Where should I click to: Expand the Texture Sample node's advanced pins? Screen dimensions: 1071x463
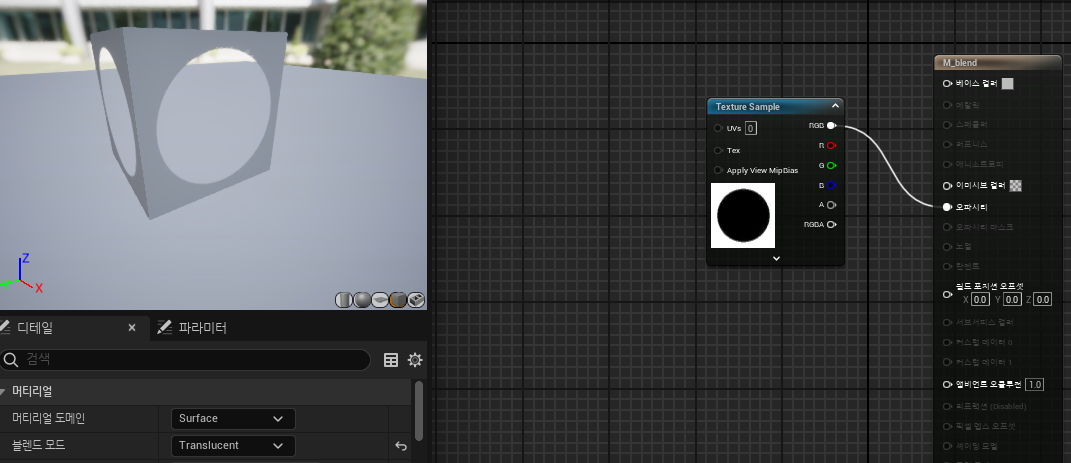776,258
